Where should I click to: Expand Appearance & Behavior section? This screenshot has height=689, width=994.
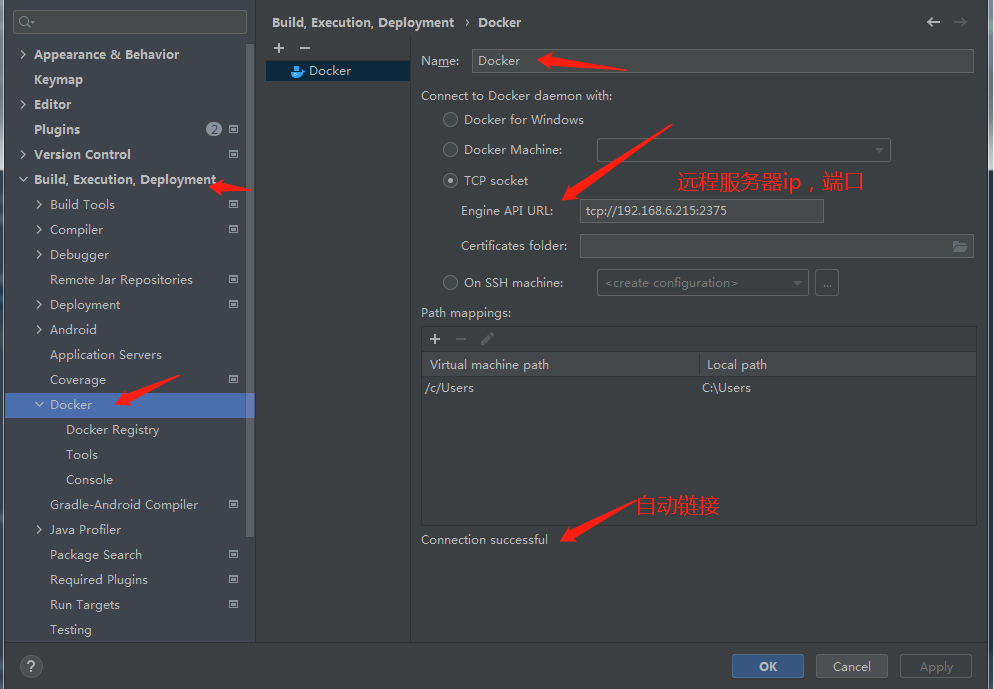point(23,55)
